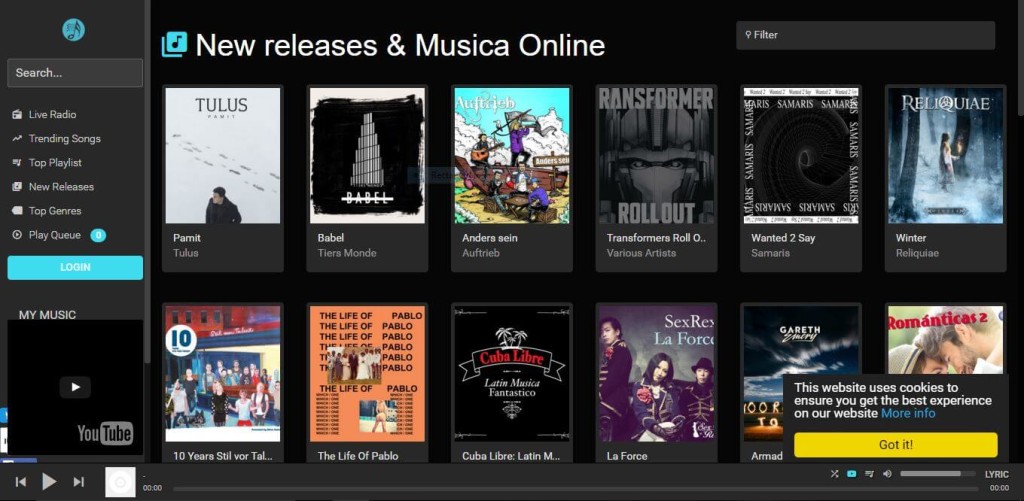Open 10 Years Stil vor Talent cover
The height and width of the screenshot is (501, 1024).
pyautogui.click(x=223, y=374)
